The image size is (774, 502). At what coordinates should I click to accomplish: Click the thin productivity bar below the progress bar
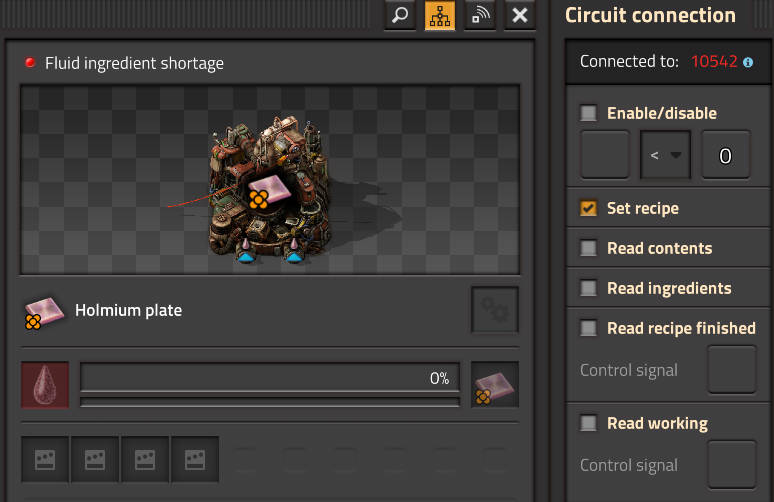point(270,402)
